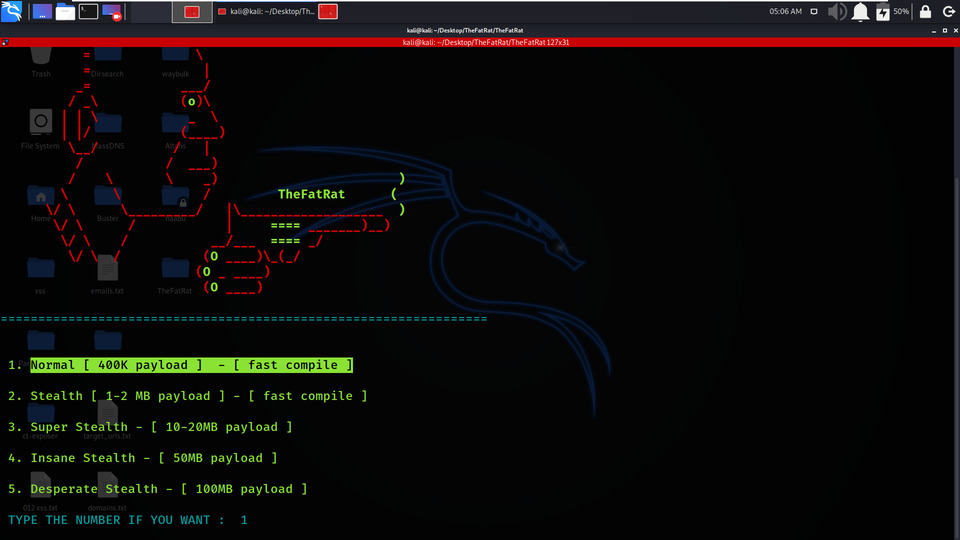The width and height of the screenshot is (960, 540).
Task: Click the show desktop panel icon
Action: pyautogui.click(x=42, y=12)
